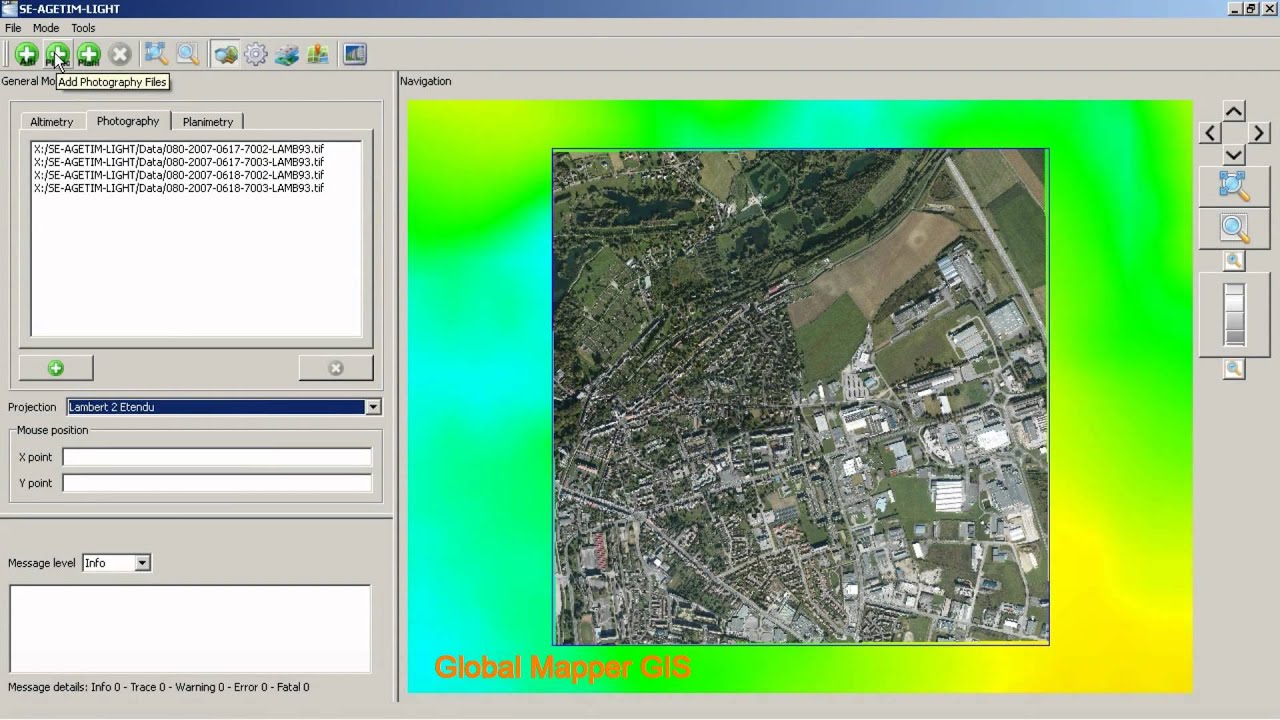Click the Add Altimetry Files toolbar icon
1280x720 pixels.
(27, 54)
